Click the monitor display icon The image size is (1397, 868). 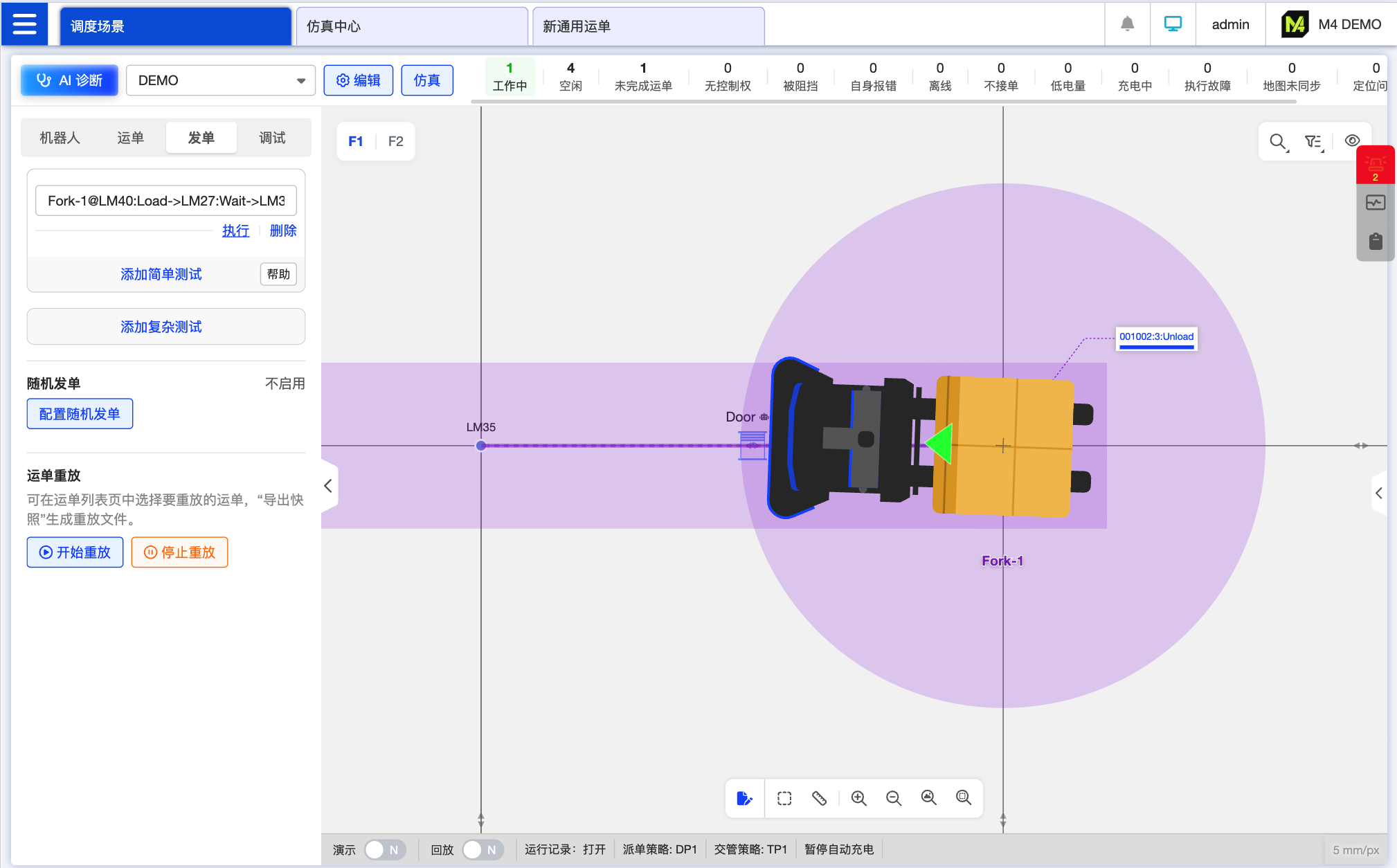[1173, 24]
